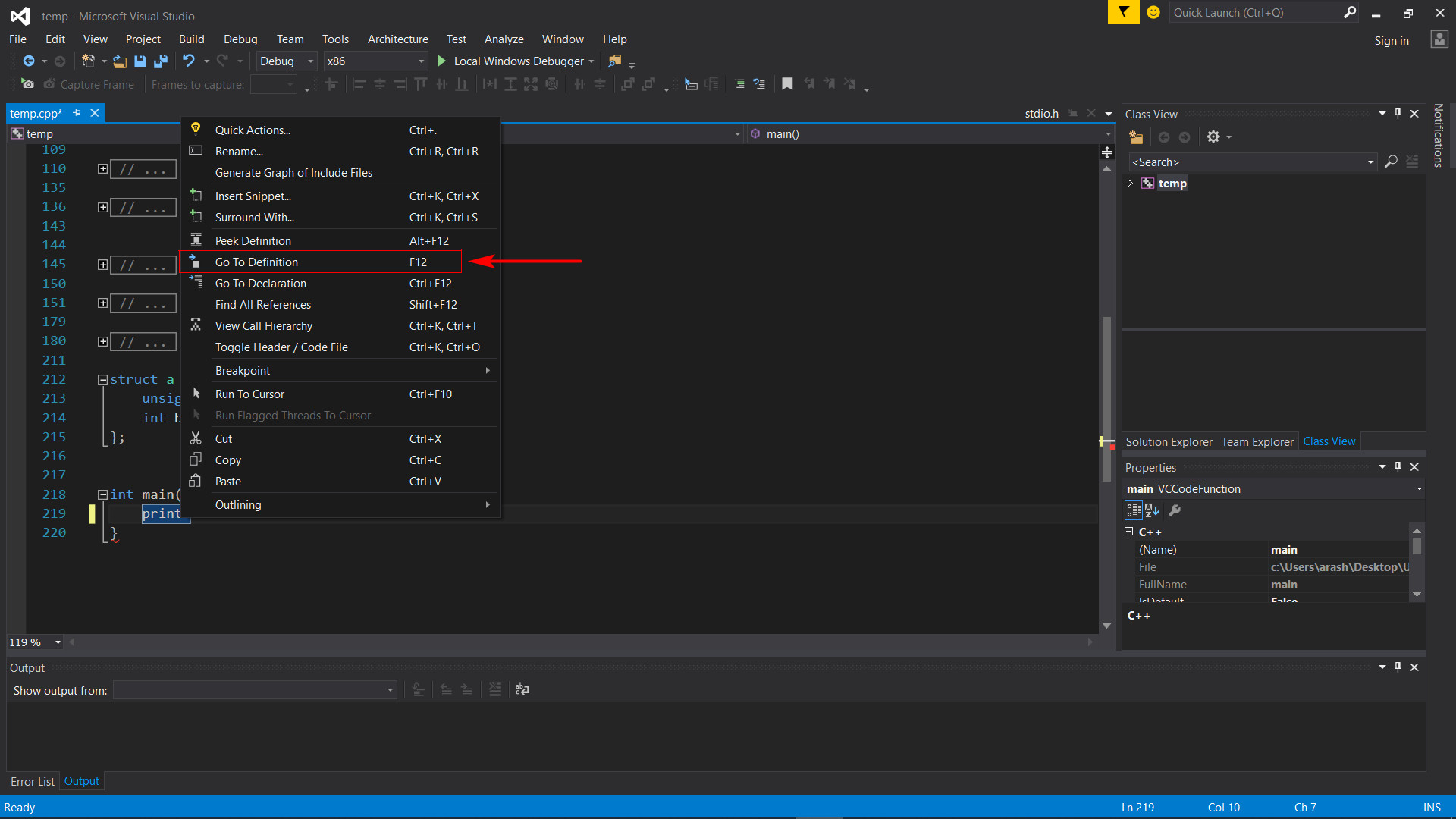This screenshot has height=819, width=1456.
Task: Click Class View new folder icon
Action: pos(1136,137)
